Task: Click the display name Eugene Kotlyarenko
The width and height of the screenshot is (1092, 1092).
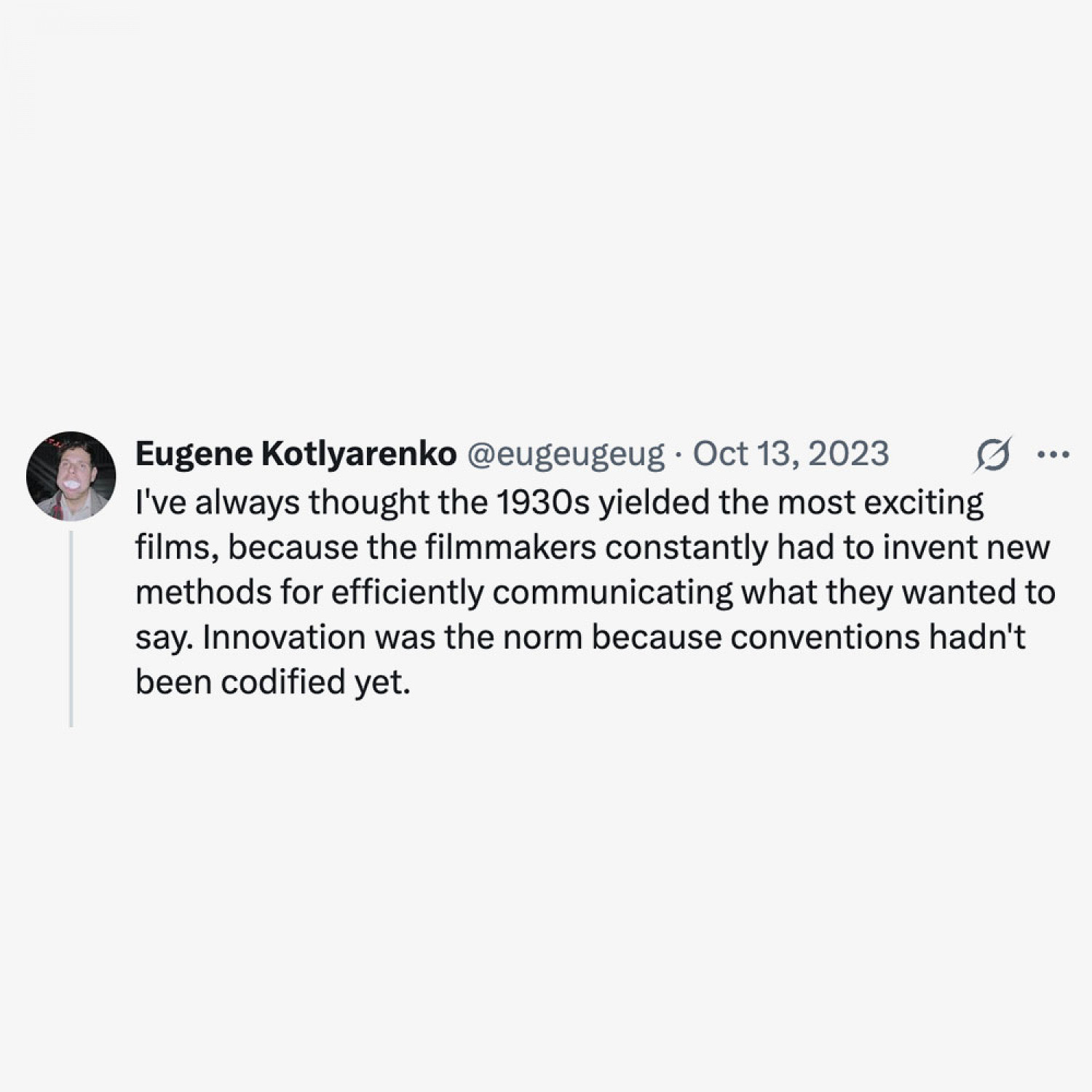Action: [296, 454]
